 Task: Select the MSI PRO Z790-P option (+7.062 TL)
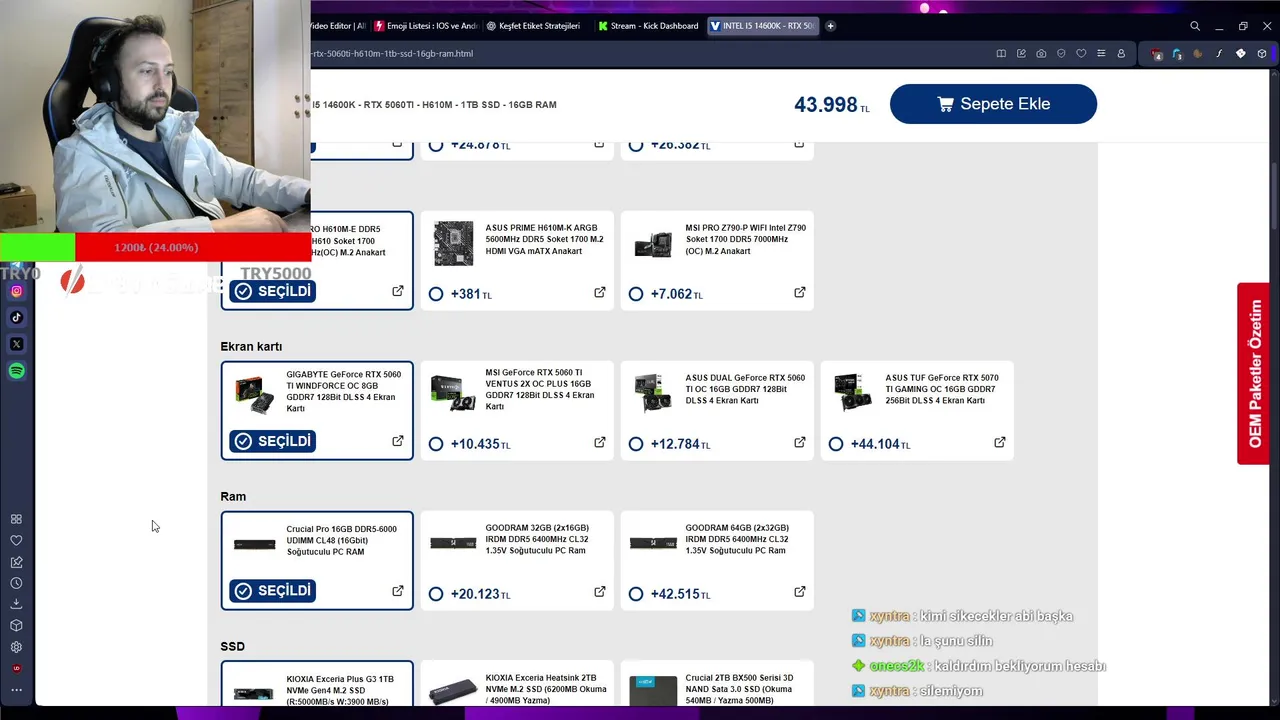[636, 294]
